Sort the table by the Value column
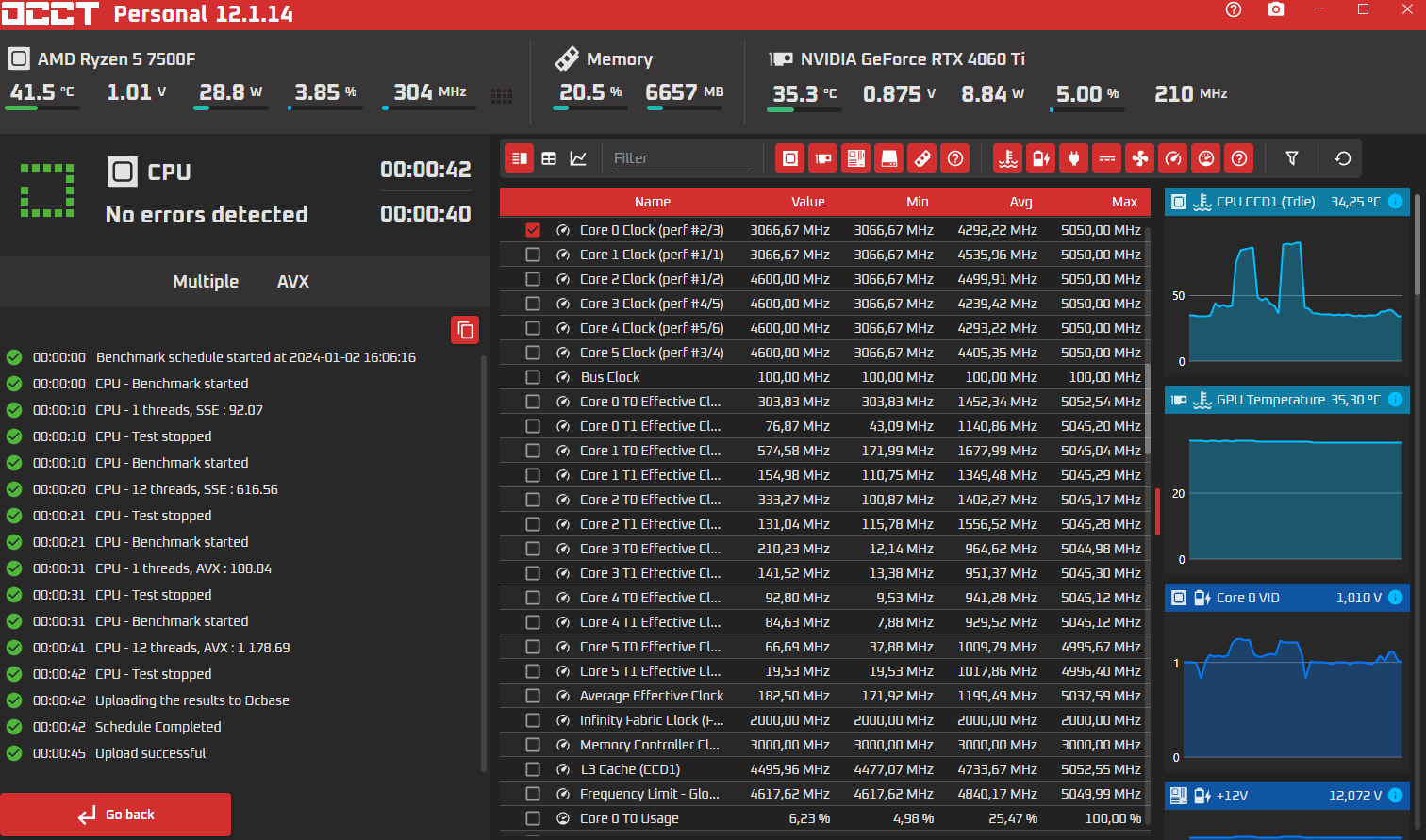 click(x=808, y=202)
